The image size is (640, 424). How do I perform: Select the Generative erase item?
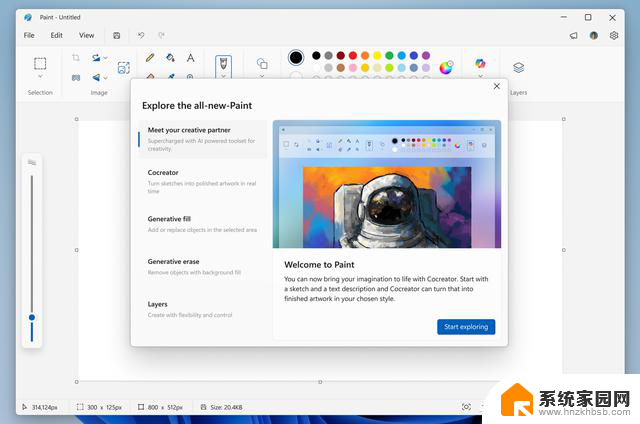pyautogui.click(x=203, y=267)
